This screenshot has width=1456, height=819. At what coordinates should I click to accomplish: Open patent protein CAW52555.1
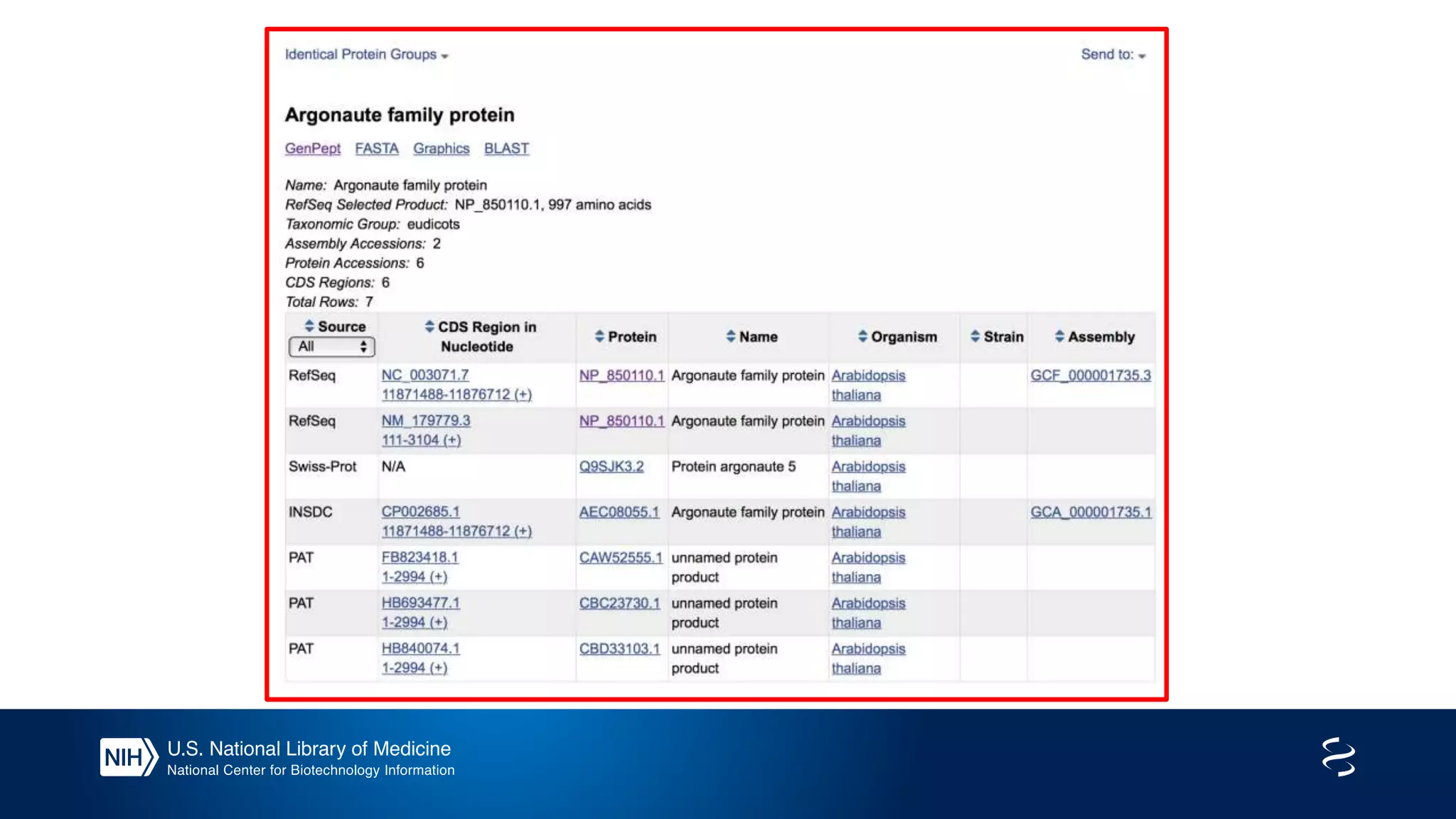(x=621, y=557)
